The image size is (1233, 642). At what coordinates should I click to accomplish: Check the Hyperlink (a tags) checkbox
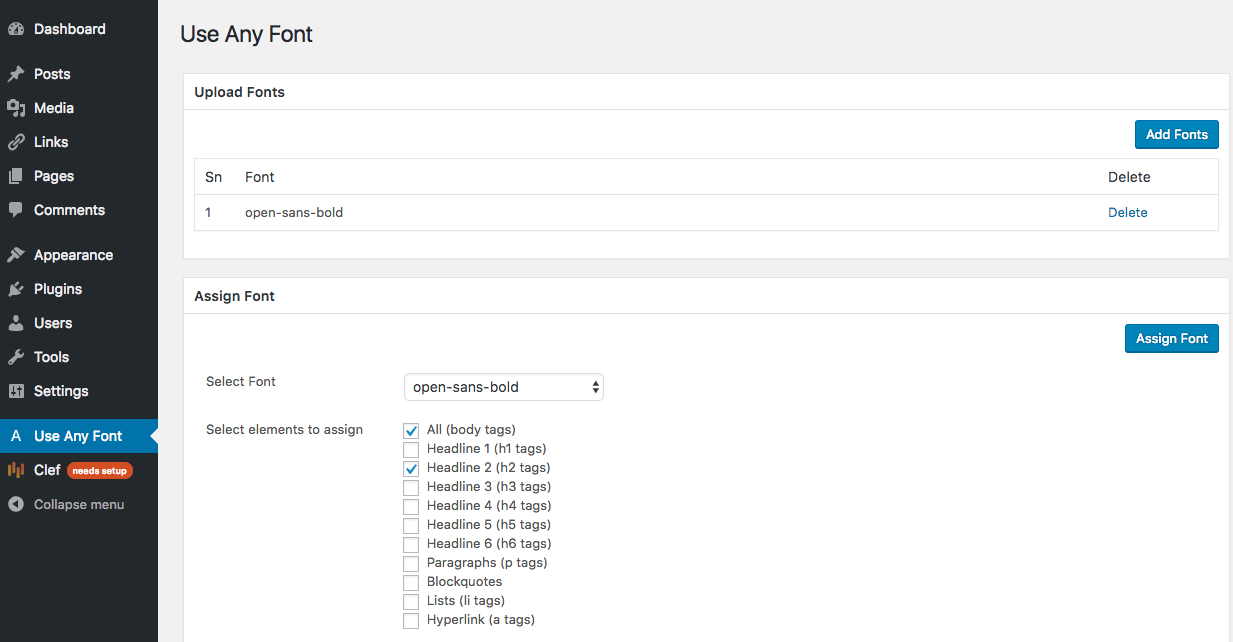click(x=411, y=620)
